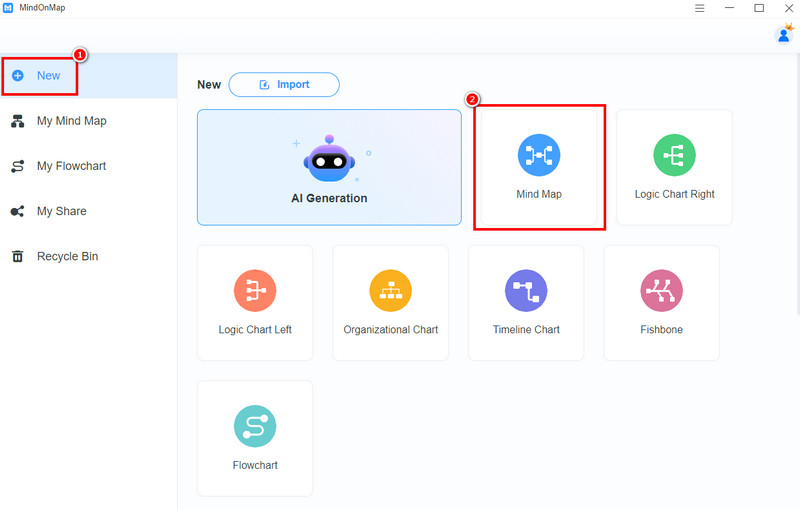
Task: Click the AI Generation card label
Action: pos(329,198)
